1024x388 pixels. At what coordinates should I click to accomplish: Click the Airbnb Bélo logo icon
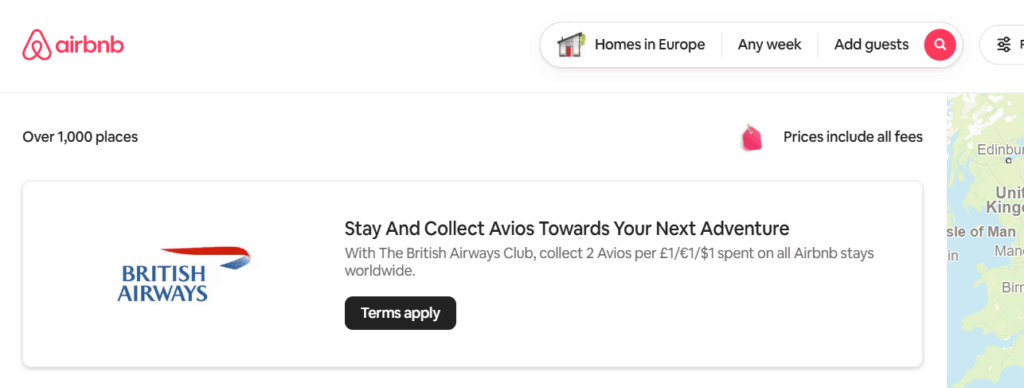tap(37, 45)
